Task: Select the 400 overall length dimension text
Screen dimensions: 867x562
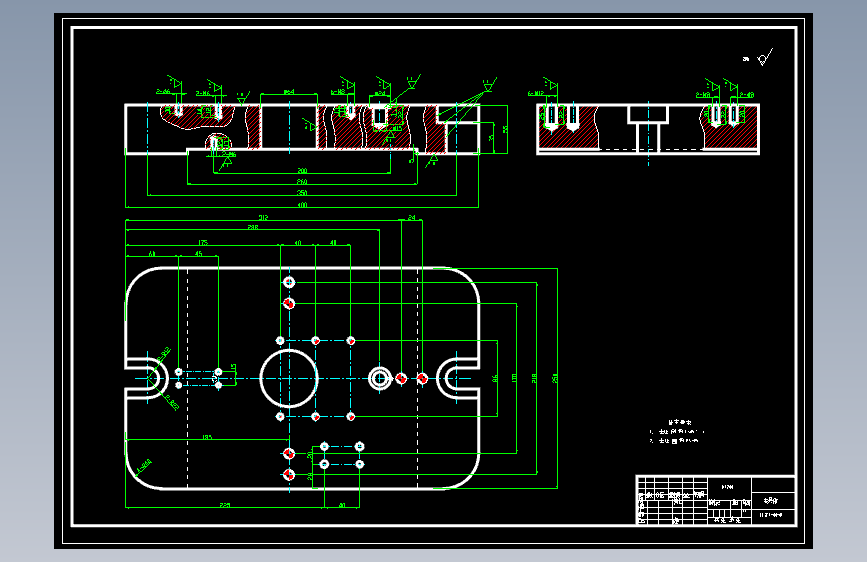Action: point(302,205)
